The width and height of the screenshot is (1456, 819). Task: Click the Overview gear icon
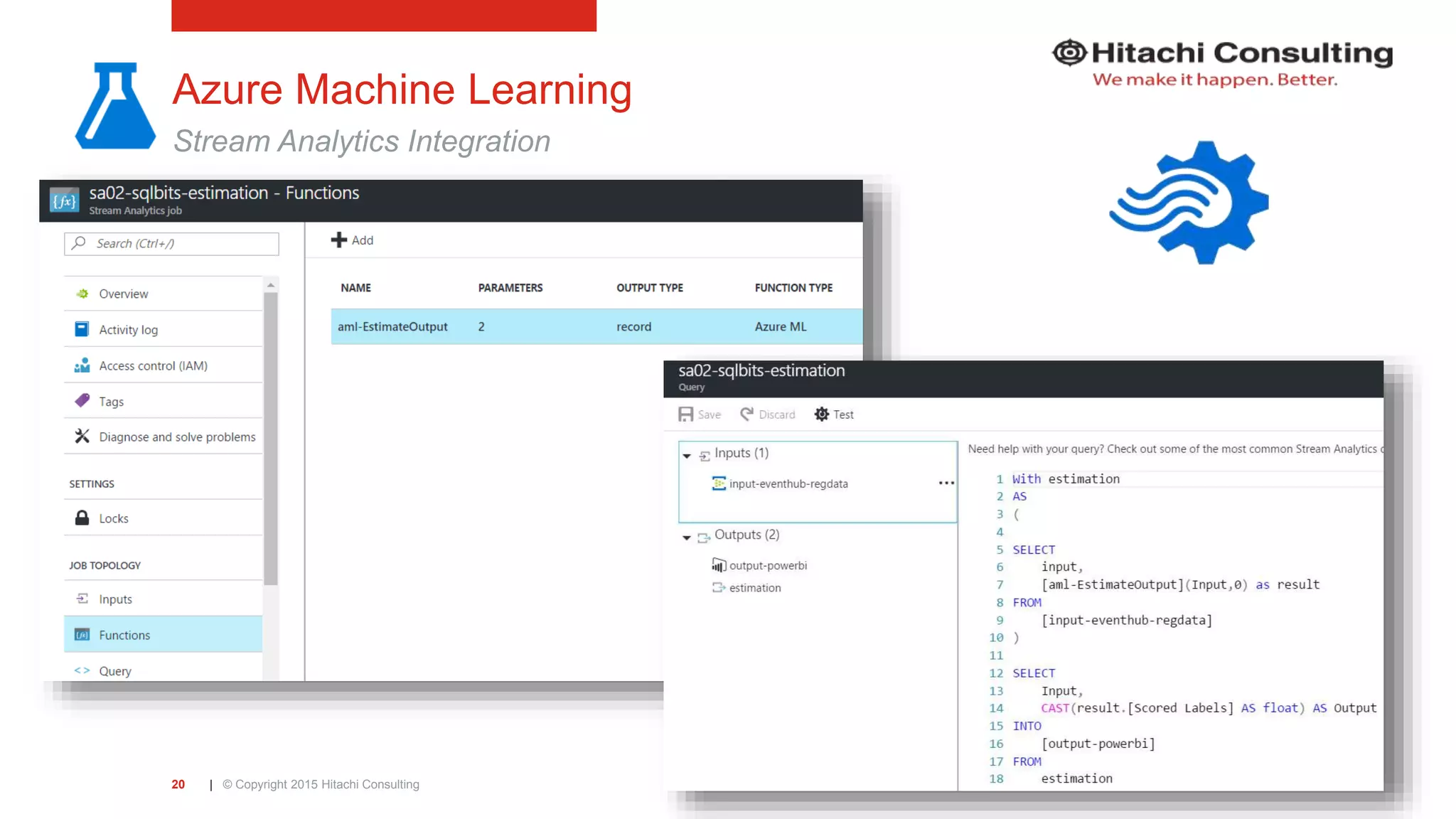click(82, 294)
